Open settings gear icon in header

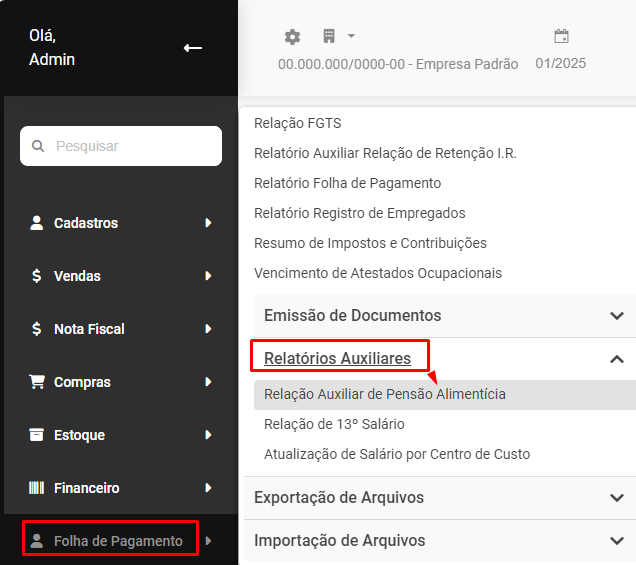coord(292,37)
